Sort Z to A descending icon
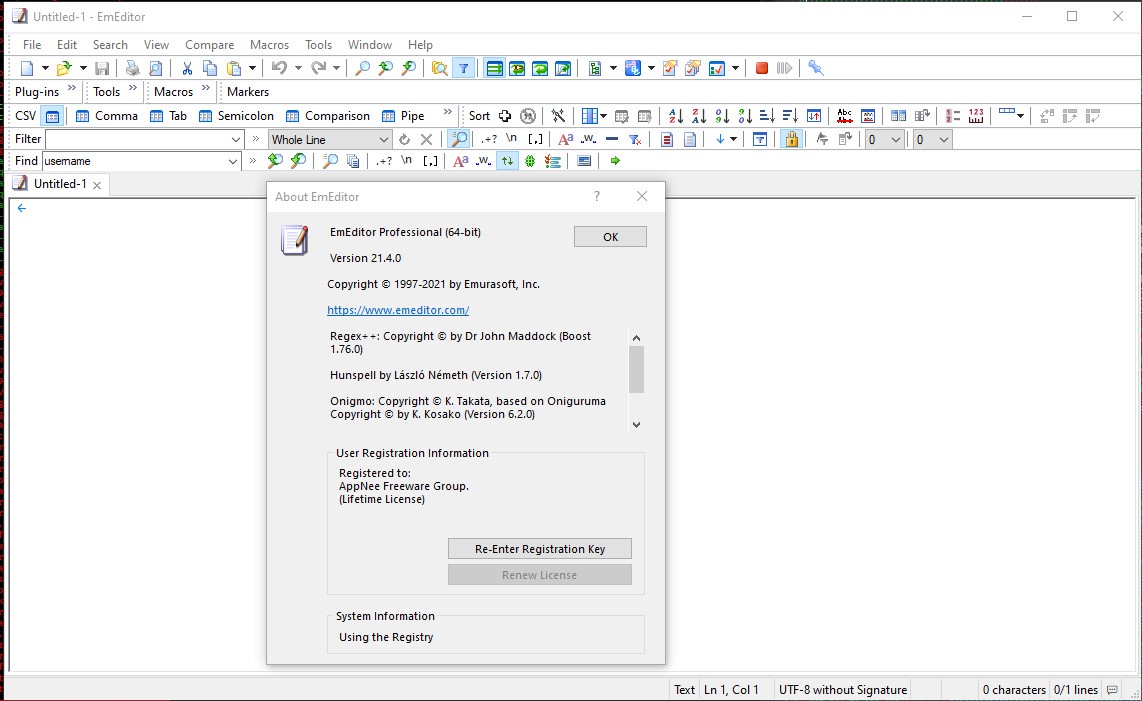 pyautogui.click(x=699, y=116)
